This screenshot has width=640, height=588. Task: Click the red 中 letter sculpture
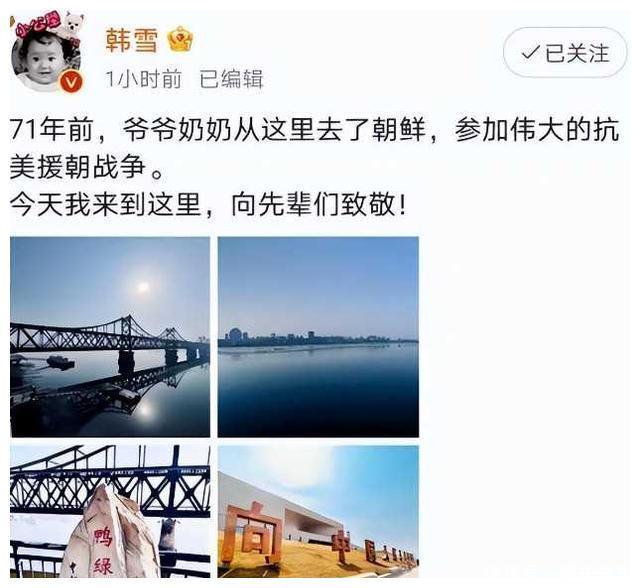pyautogui.click(x=341, y=547)
